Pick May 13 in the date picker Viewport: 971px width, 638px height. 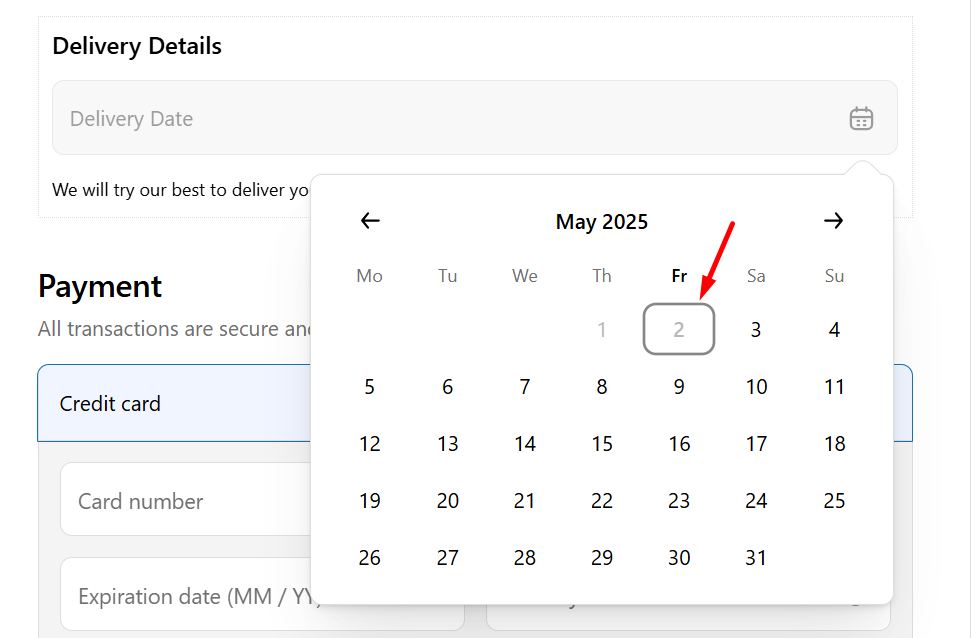click(x=448, y=444)
